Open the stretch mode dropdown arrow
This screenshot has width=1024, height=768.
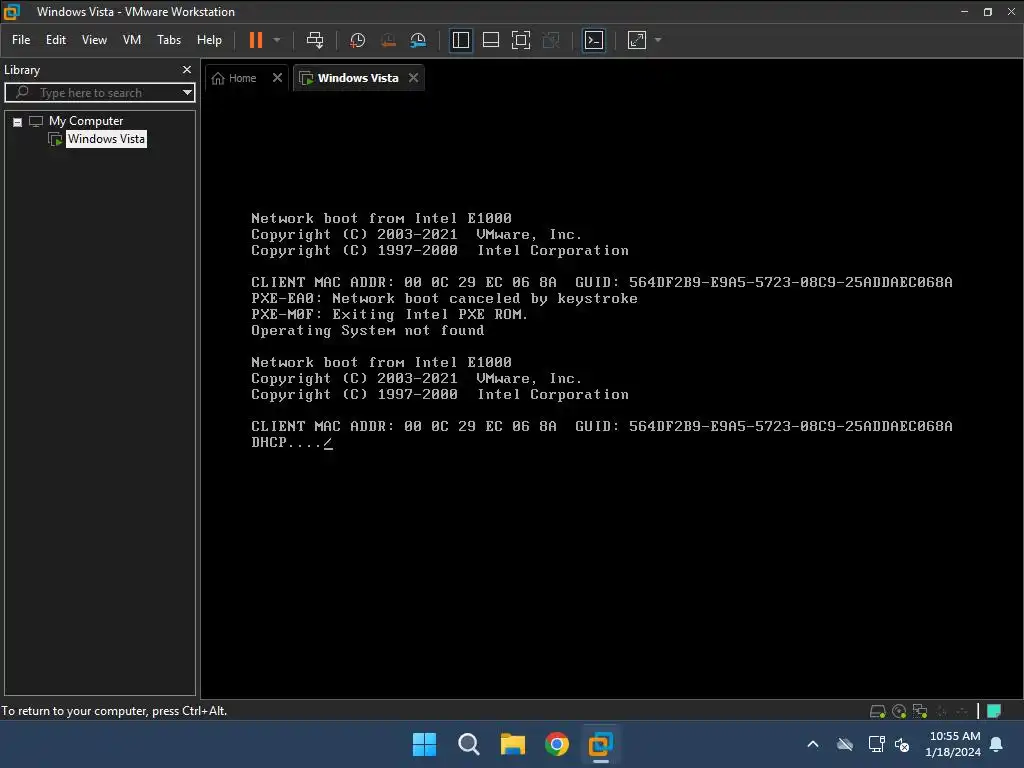coord(658,40)
